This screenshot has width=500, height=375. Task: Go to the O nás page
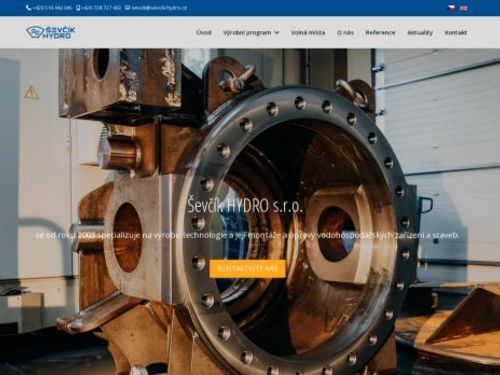click(345, 32)
